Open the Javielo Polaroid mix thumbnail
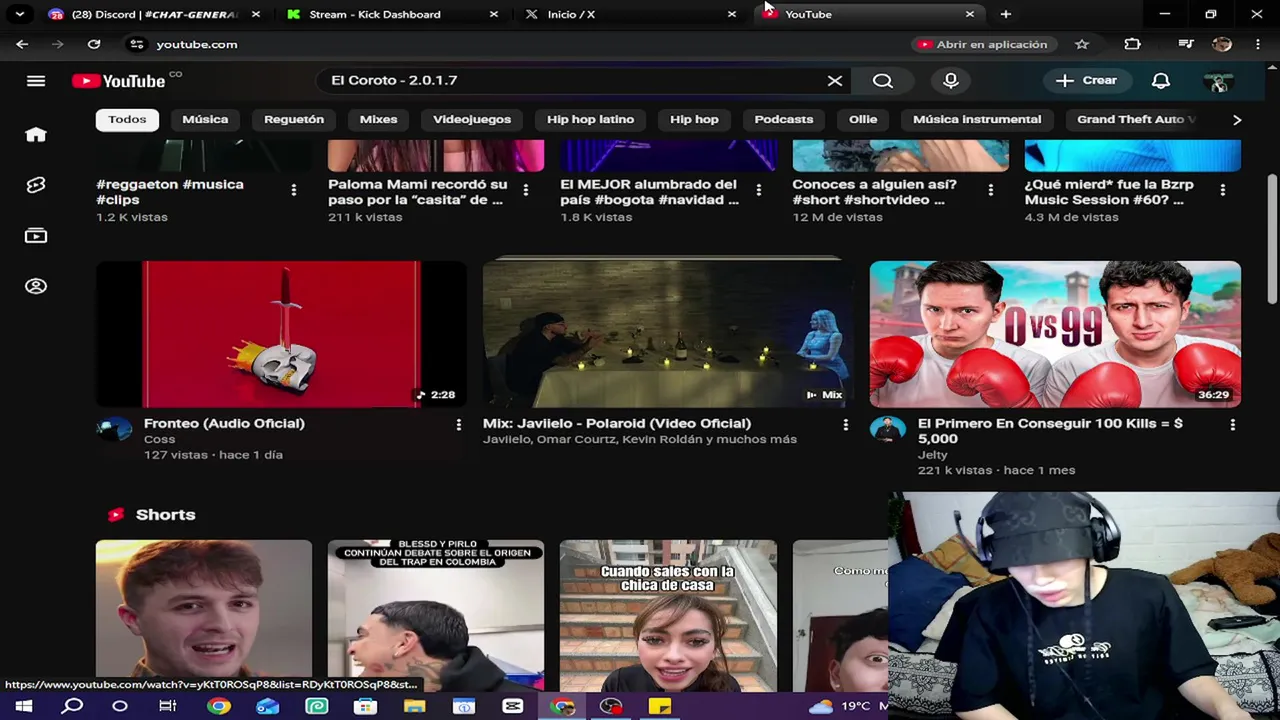Screen dimensions: 1280x720 668,334
